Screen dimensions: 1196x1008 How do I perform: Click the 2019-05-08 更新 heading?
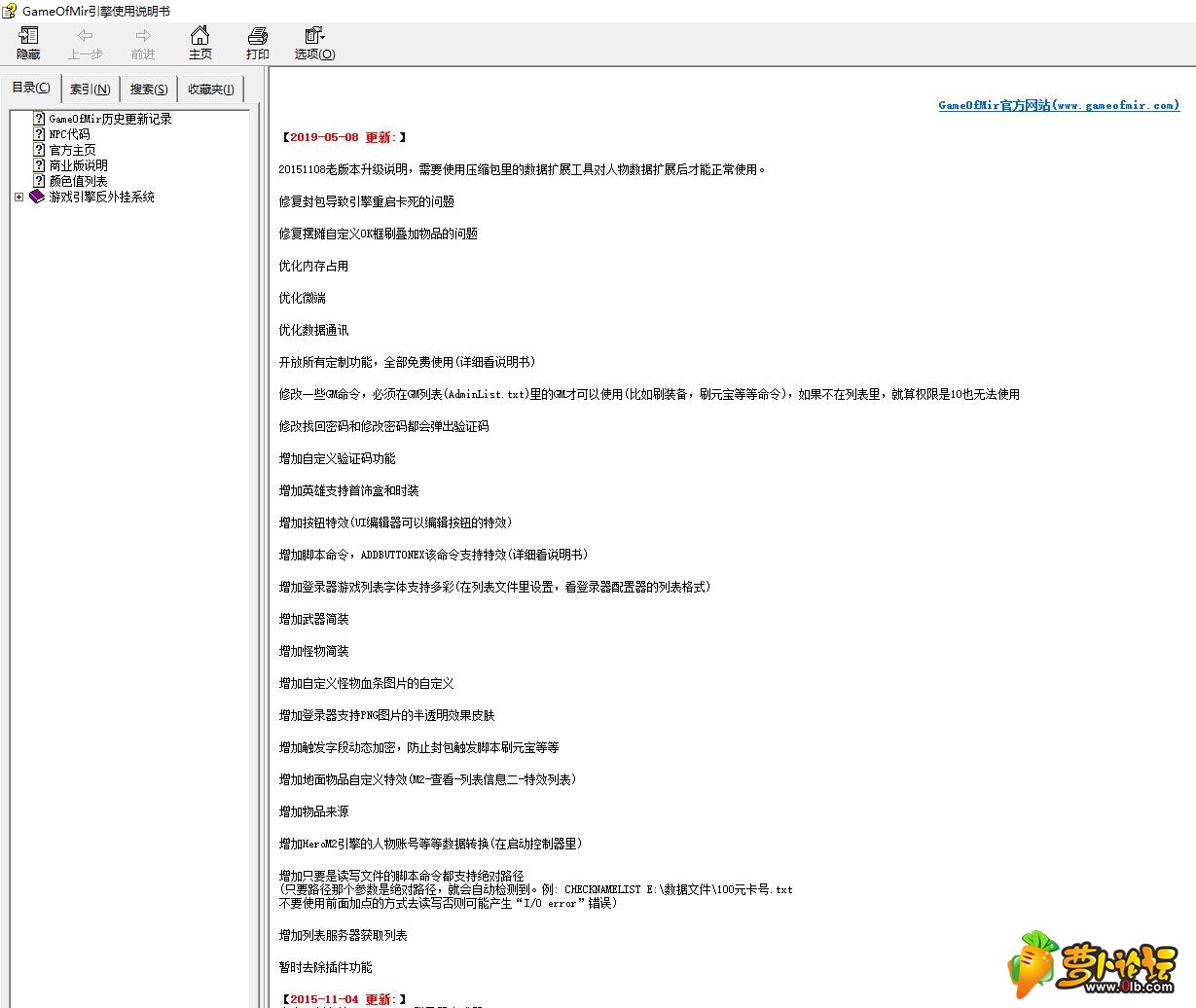pos(344,137)
